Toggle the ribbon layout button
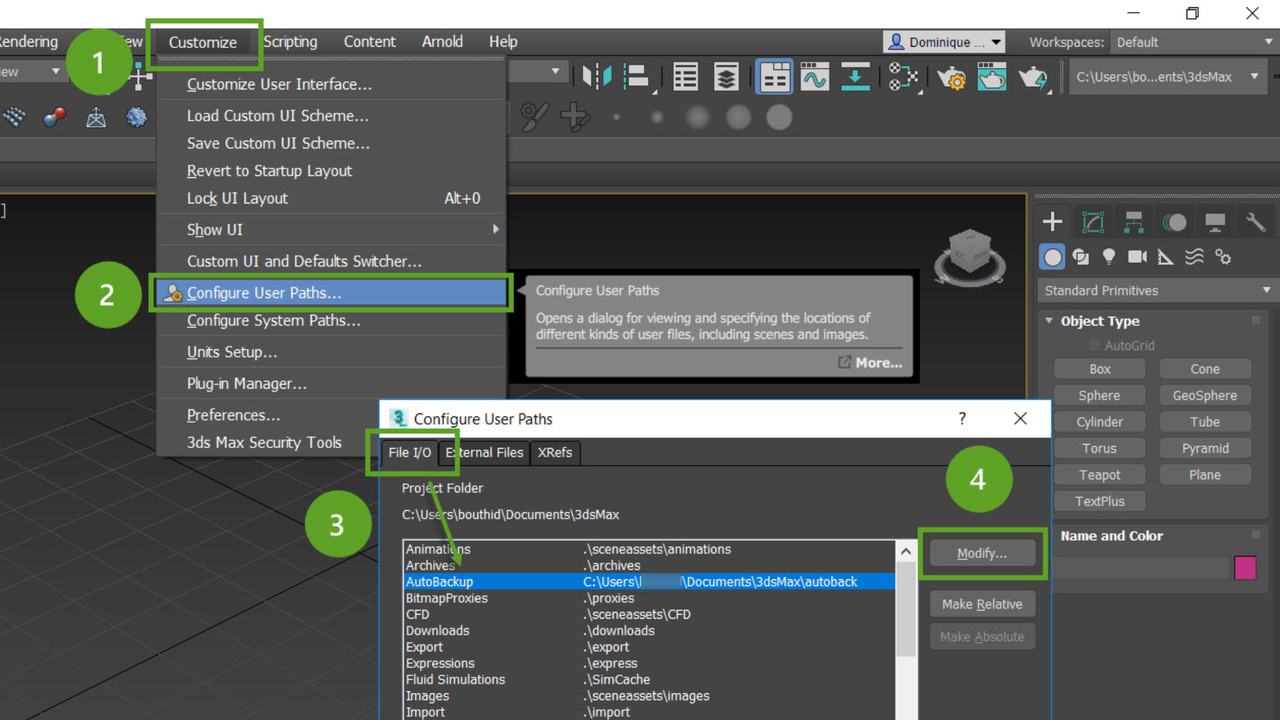This screenshot has height=720, width=1280. point(774,77)
